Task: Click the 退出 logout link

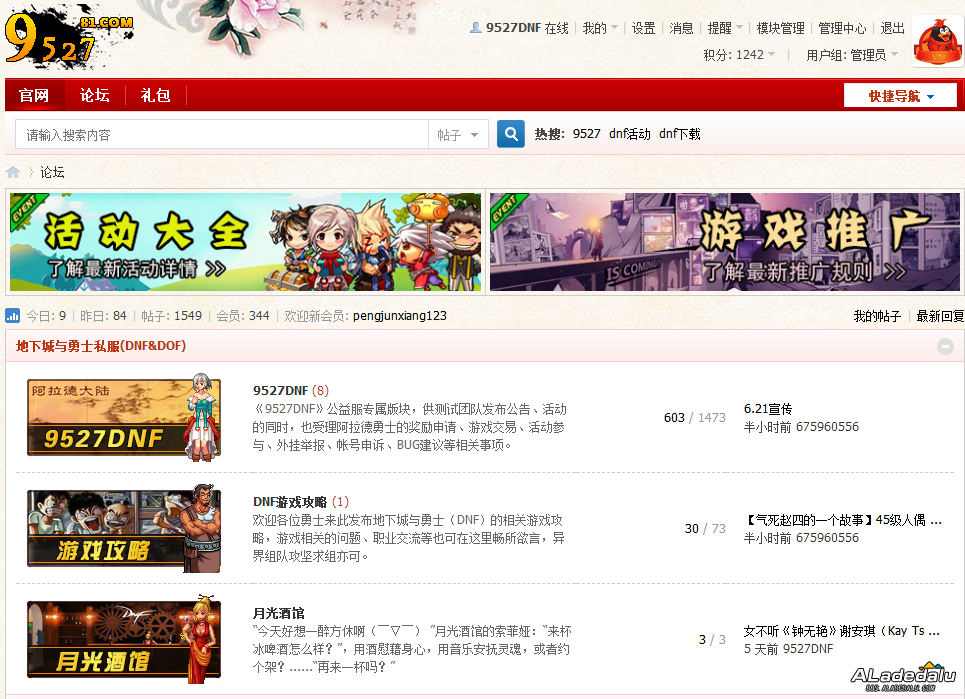Action: (x=892, y=28)
